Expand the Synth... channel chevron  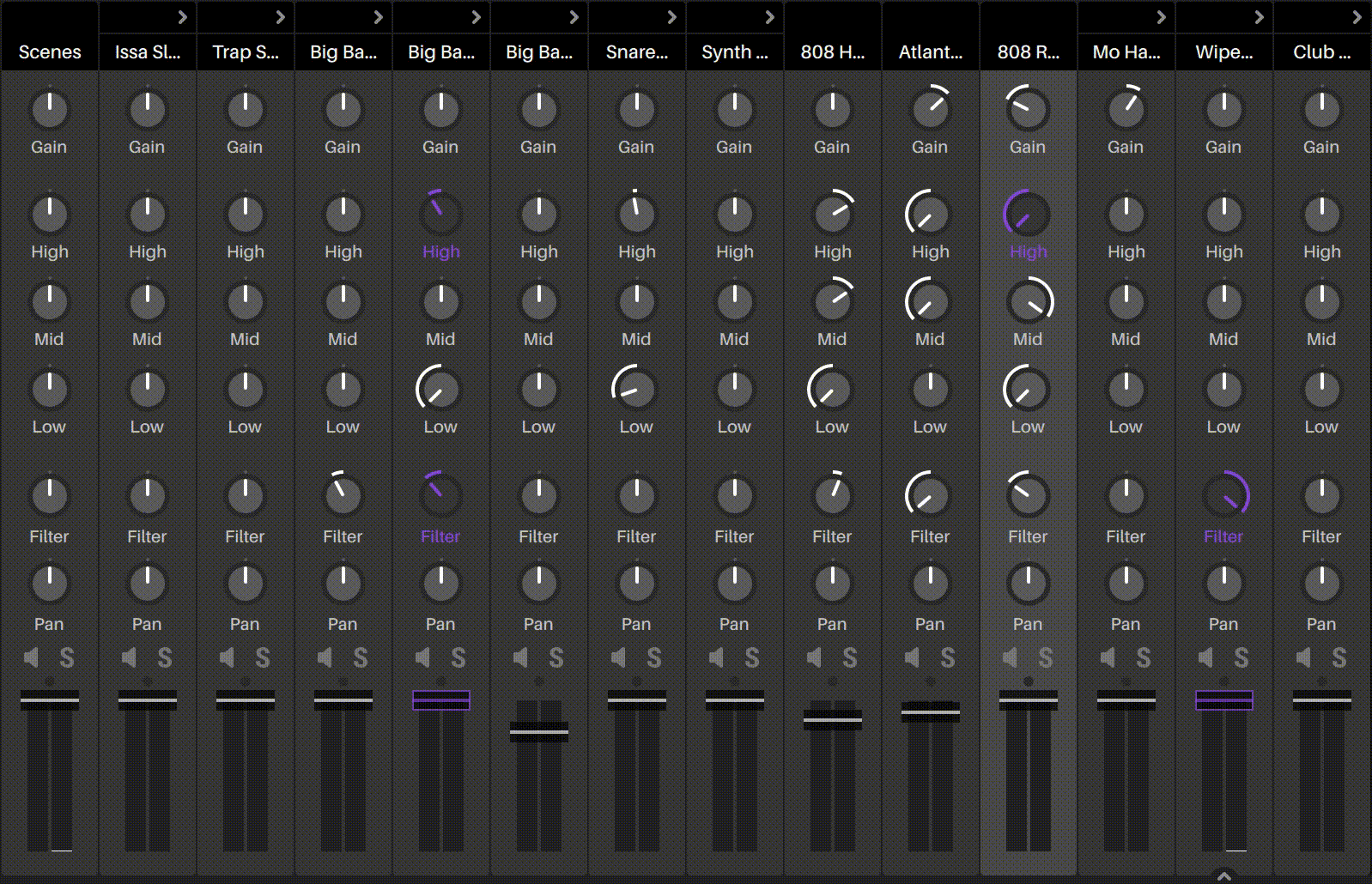[769, 17]
